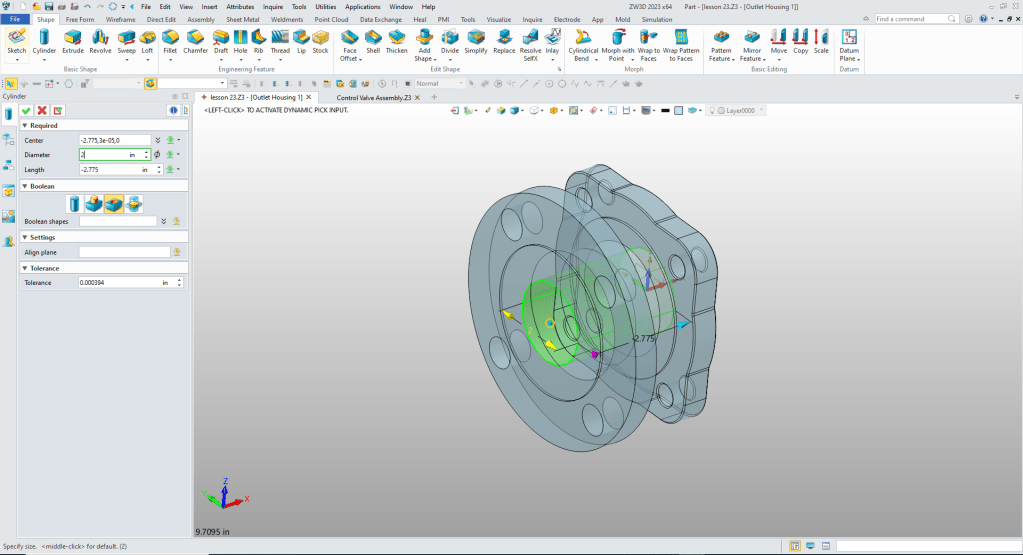Cancel the Cylinder command with red X
Viewport: 1023px width, 555px height.
[x=42, y=110]
